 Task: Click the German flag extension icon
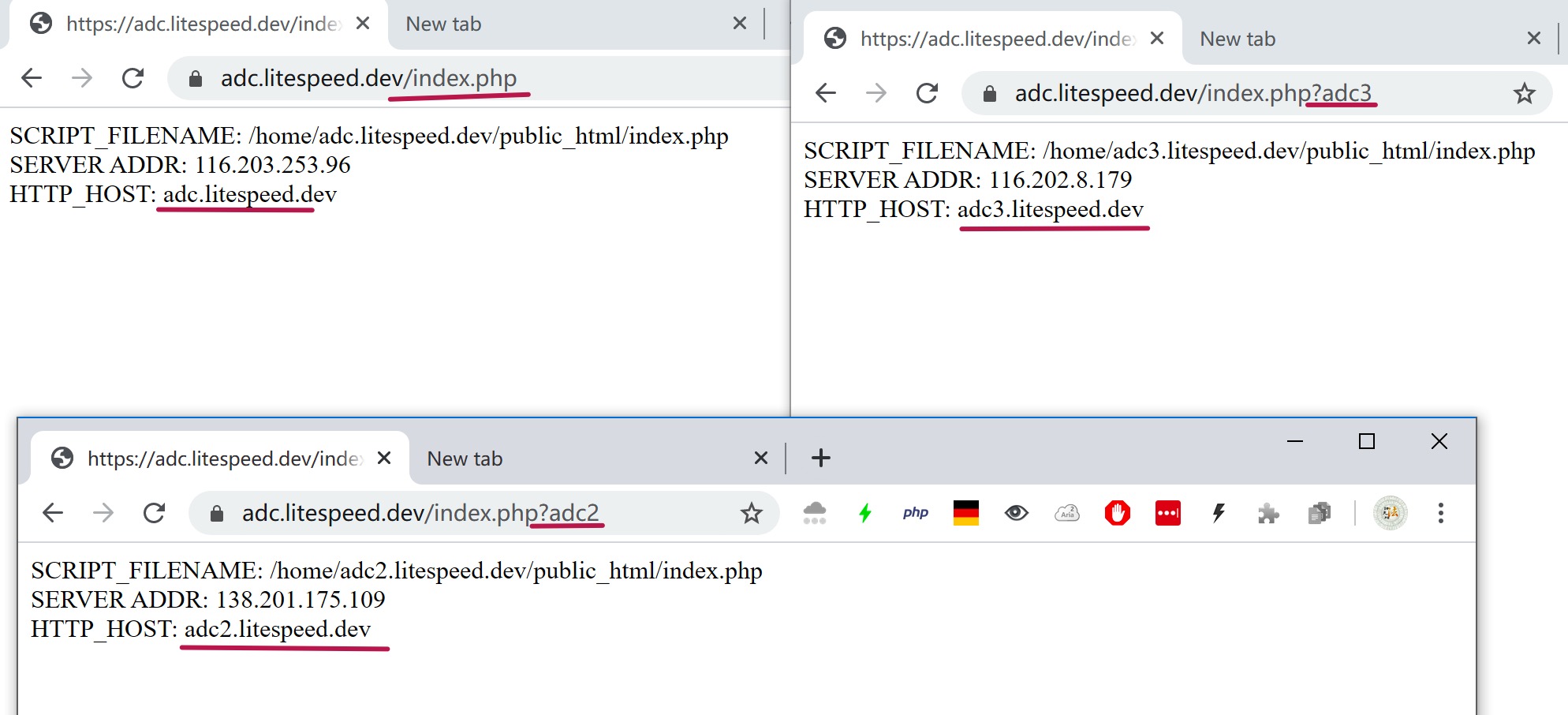965,513
